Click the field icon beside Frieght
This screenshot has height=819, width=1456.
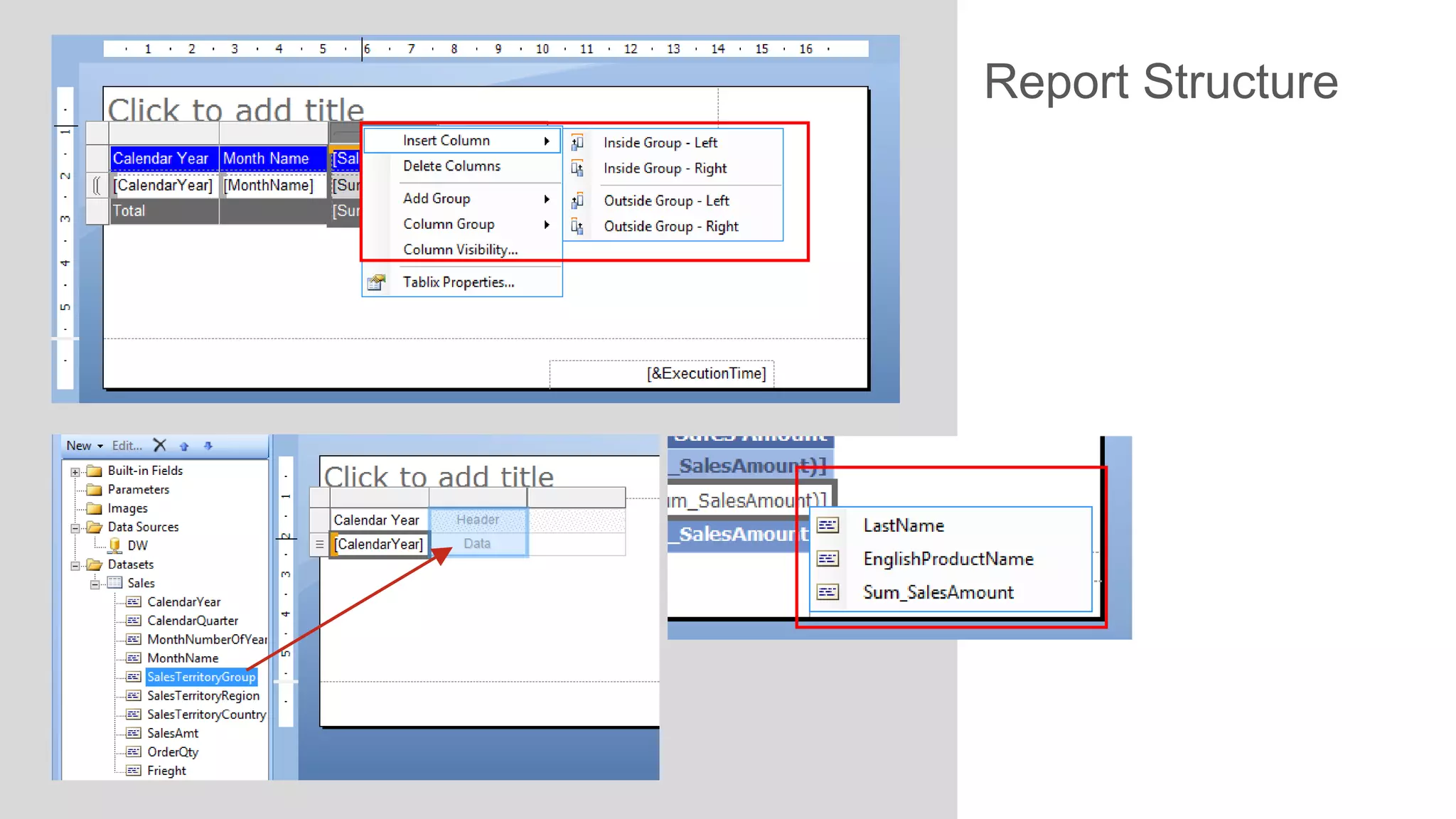pos(134,771)
